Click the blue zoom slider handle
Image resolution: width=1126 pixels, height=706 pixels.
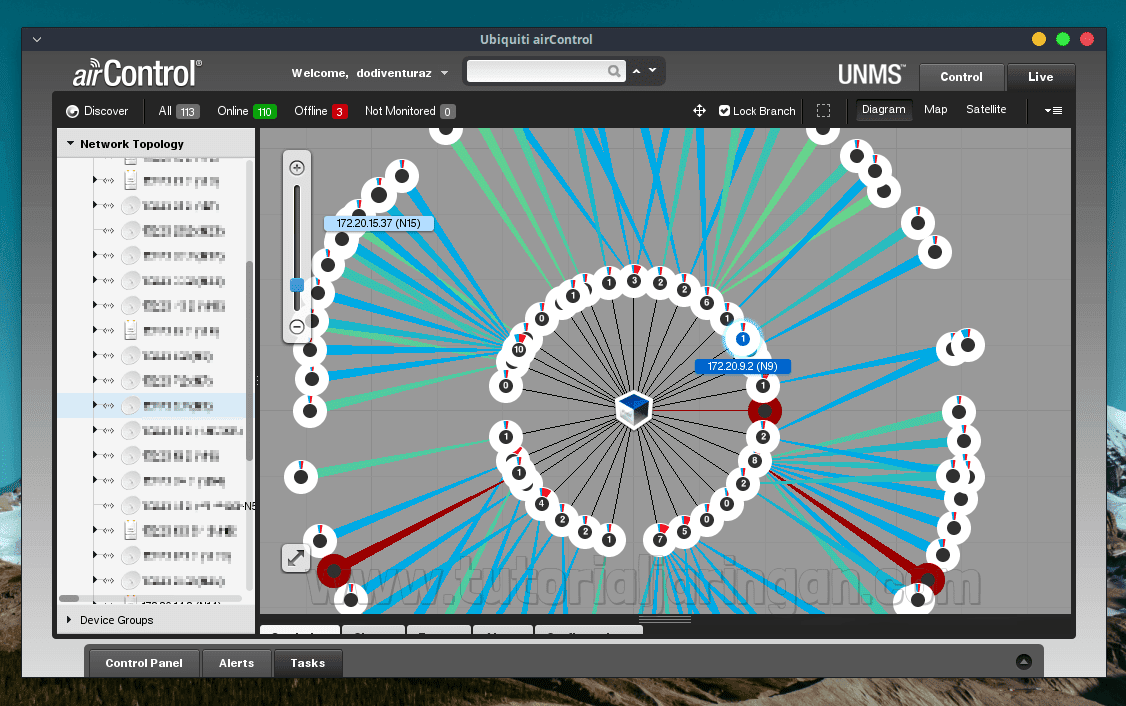[297, 285]
